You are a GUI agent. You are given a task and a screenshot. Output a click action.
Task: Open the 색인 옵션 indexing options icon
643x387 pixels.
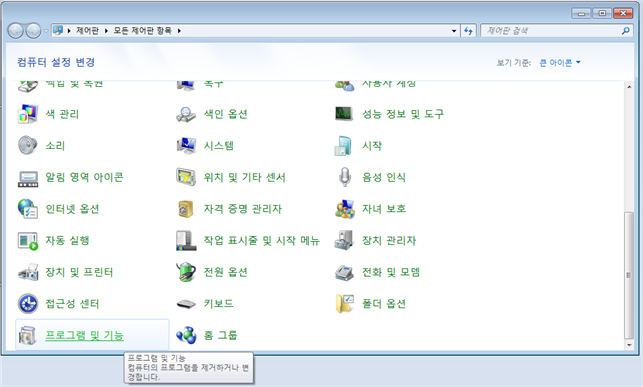click(x=186, y=114)
